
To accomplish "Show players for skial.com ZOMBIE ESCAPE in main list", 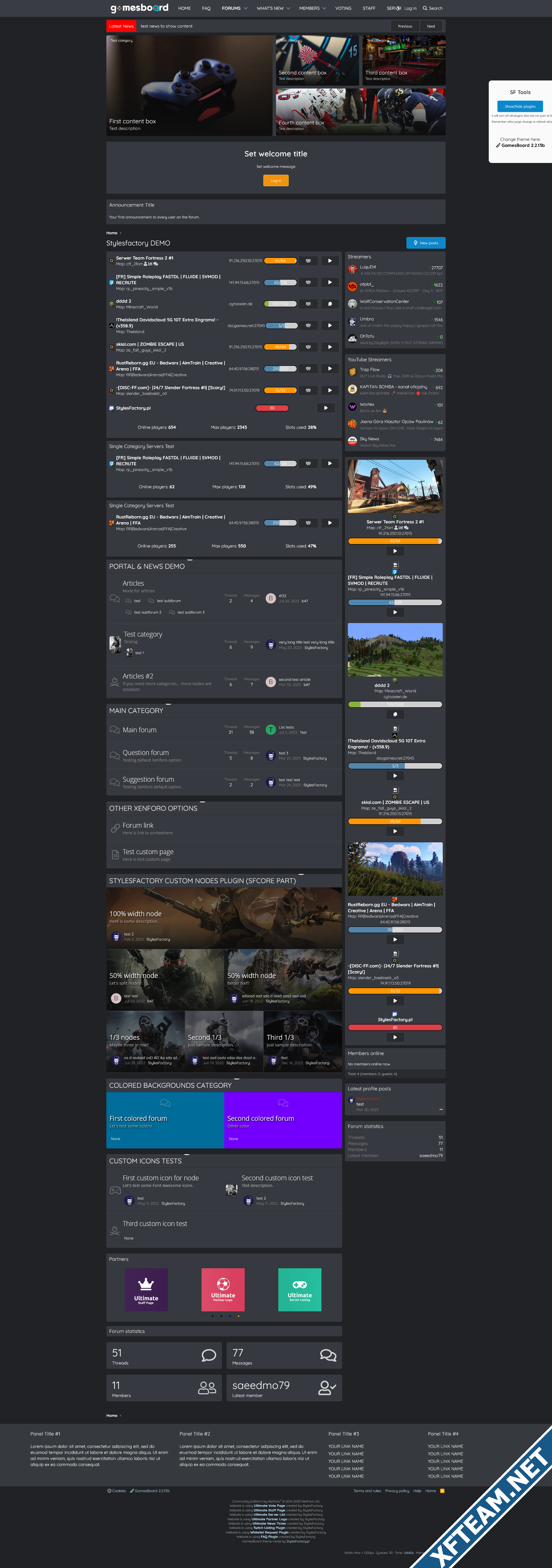I will [x=308, y=347].
